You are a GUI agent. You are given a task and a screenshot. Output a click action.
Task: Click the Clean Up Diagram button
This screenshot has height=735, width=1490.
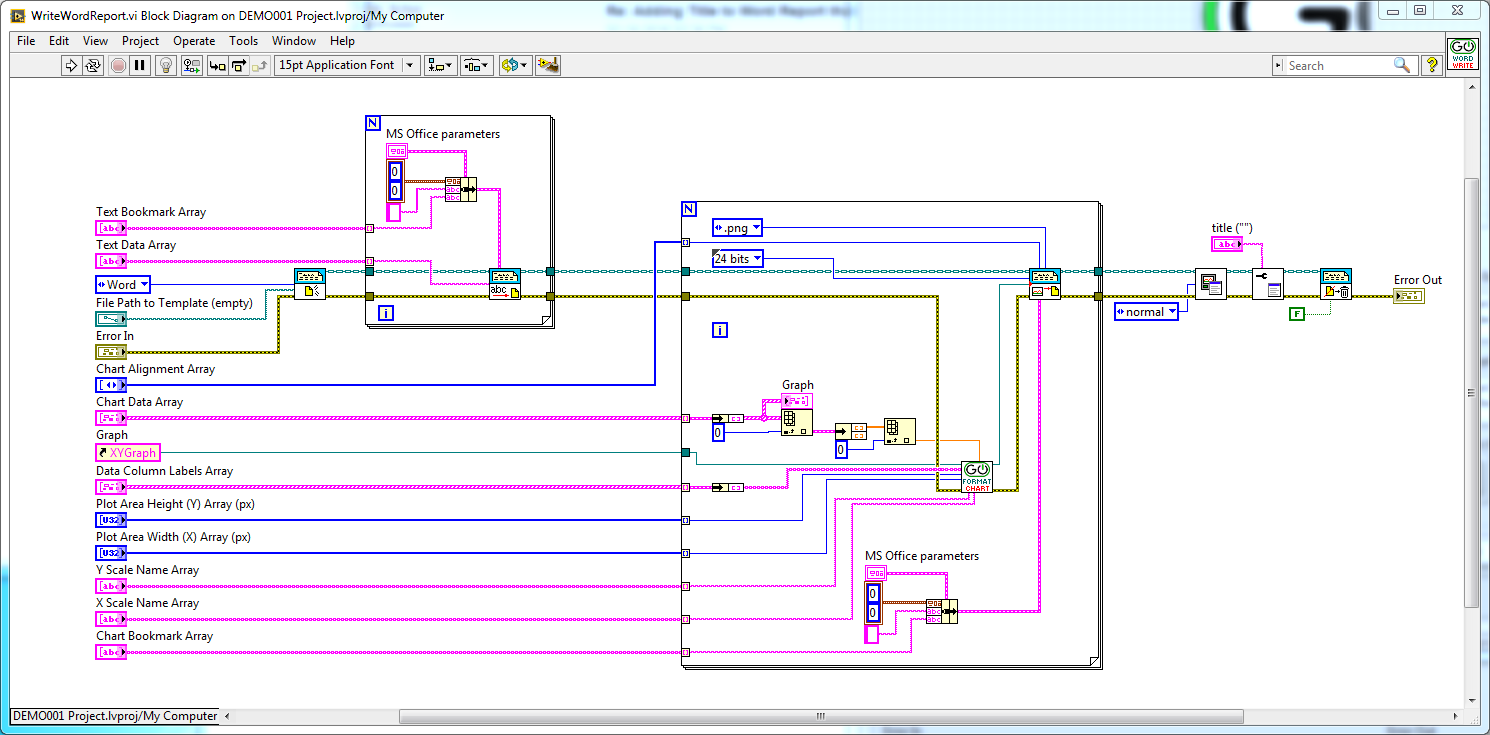[x=547, y=65]
